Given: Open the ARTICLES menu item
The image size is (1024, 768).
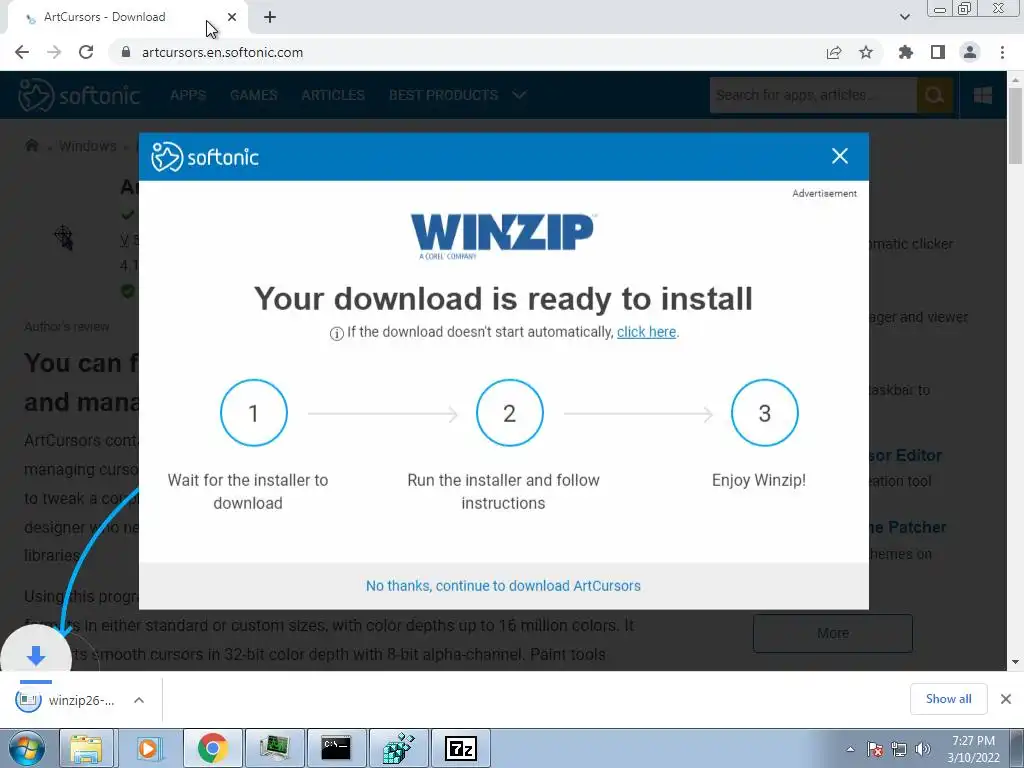Looking at the screenshot, I should pyautogui.click(x=333, y=95).
